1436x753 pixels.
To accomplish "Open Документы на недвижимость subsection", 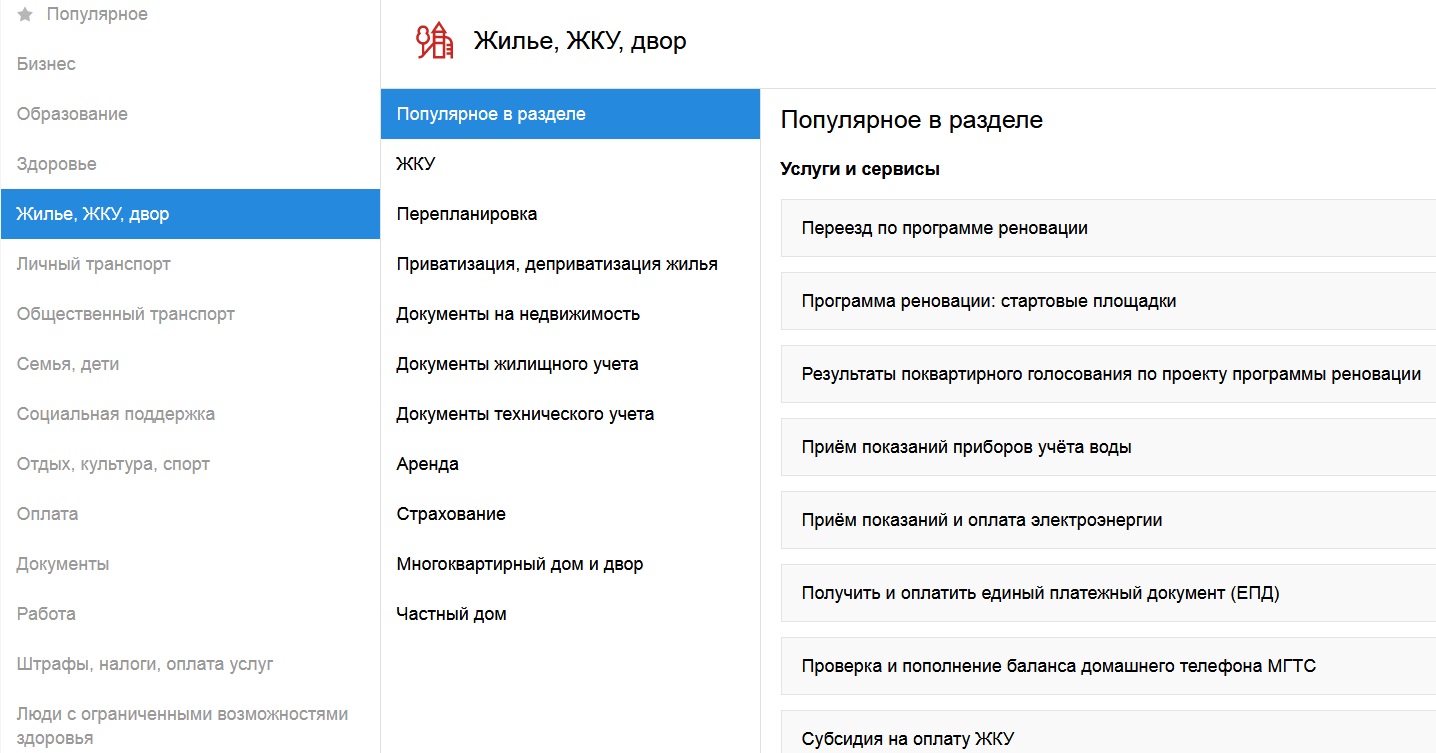I will click(x=518, y=314).
